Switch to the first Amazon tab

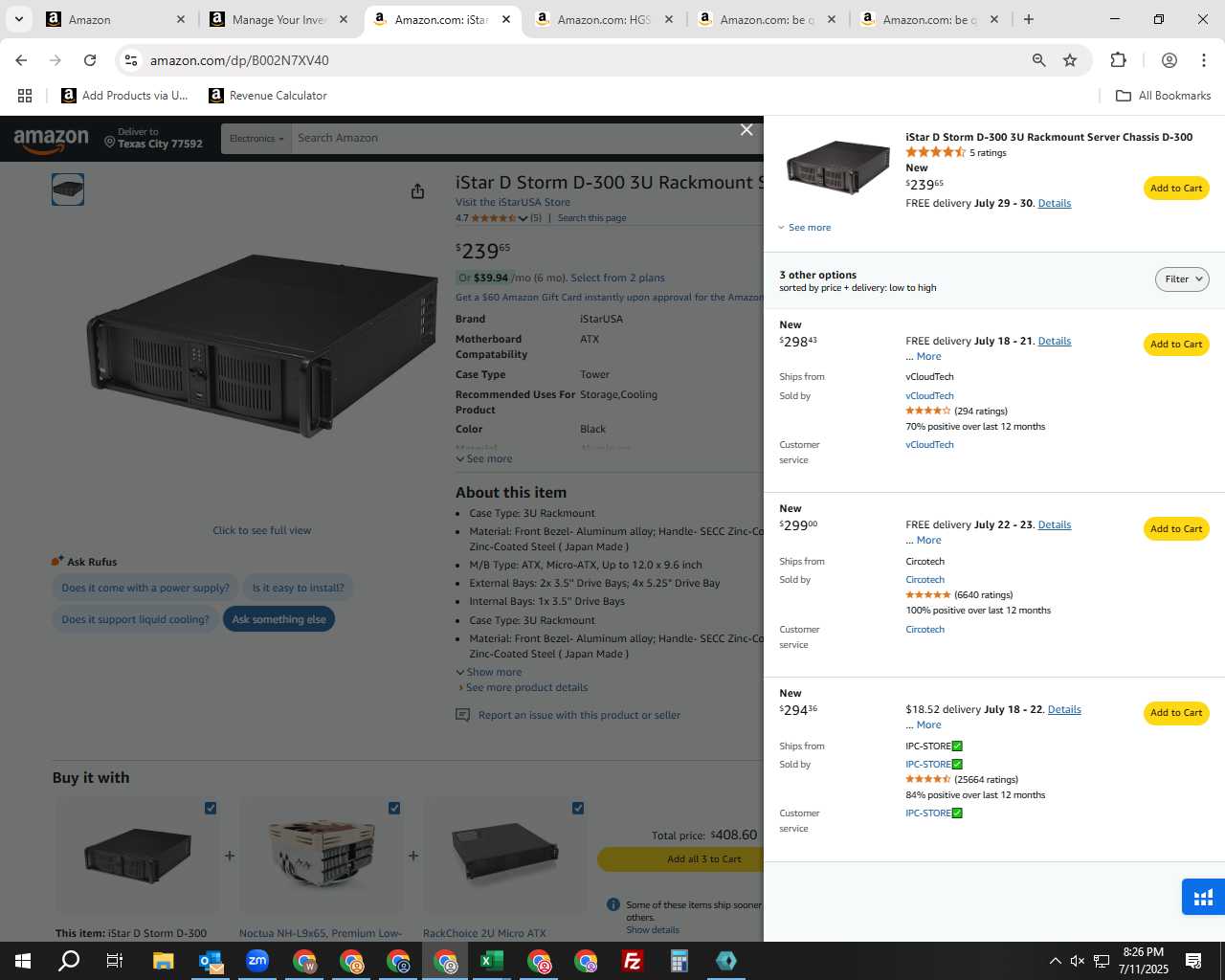coord(117,19)
